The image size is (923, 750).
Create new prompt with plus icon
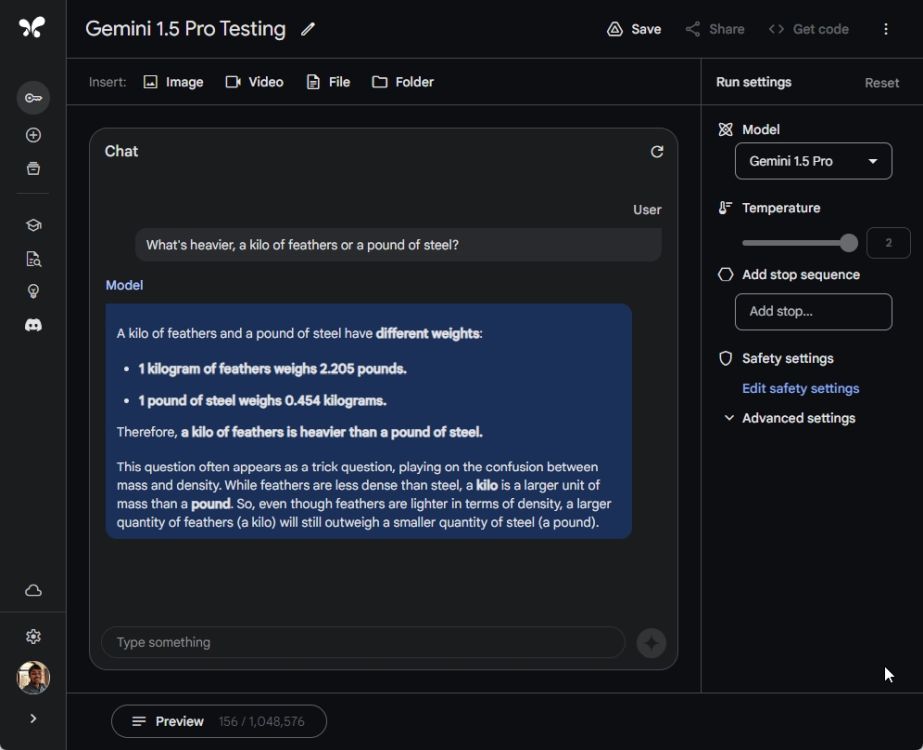pos(33,135)
